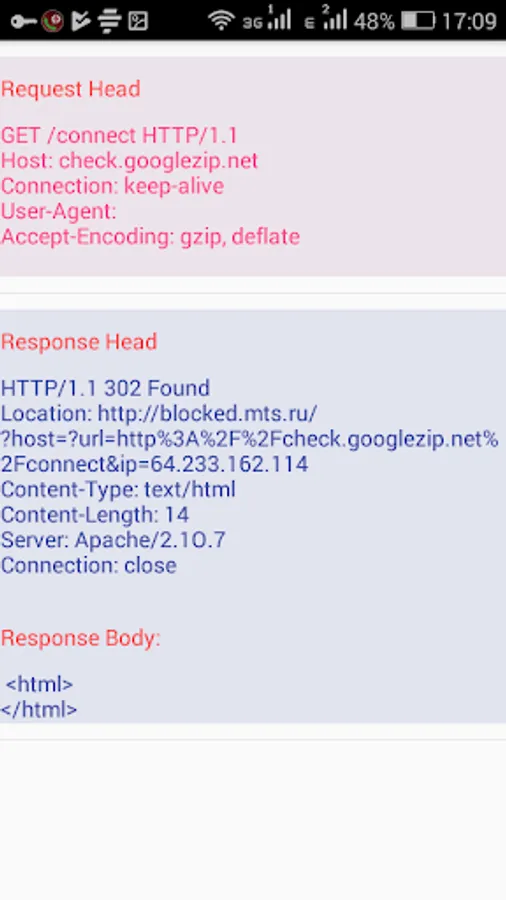Tap the closing </html> tag text
Image resolution: width=506 pixels, height=900 pixels.
point(39,709)
